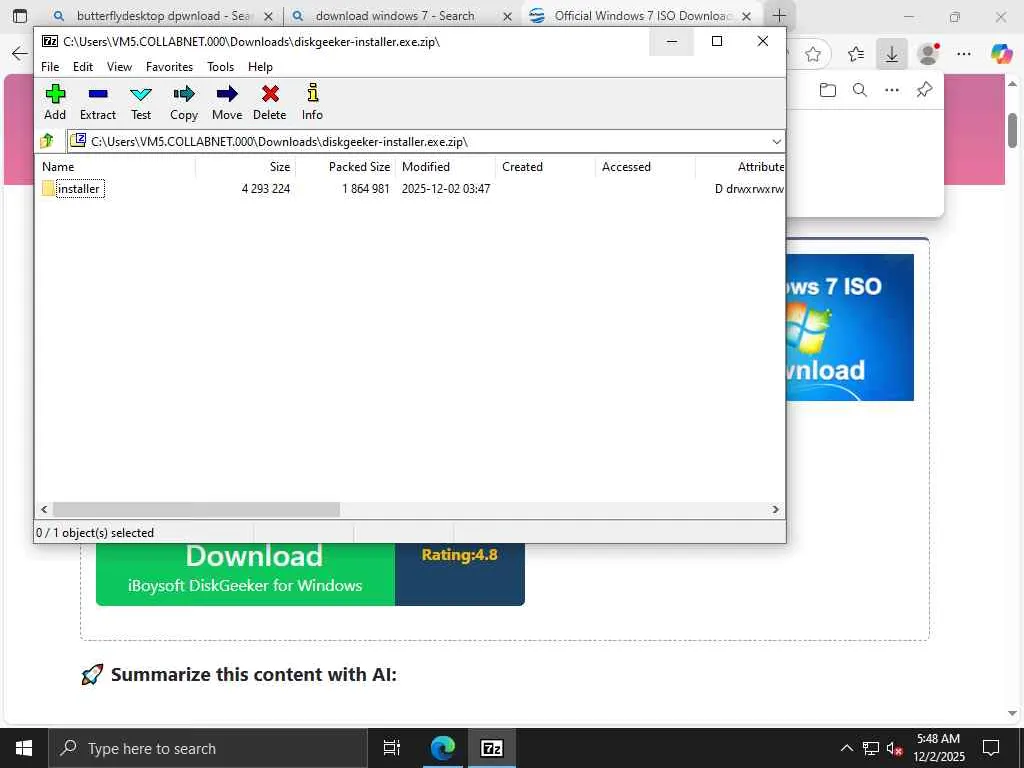Pin the Edge downloads panel
Image resolution: width=1024 pixels, height=768 pixels.
pos(924,90)
